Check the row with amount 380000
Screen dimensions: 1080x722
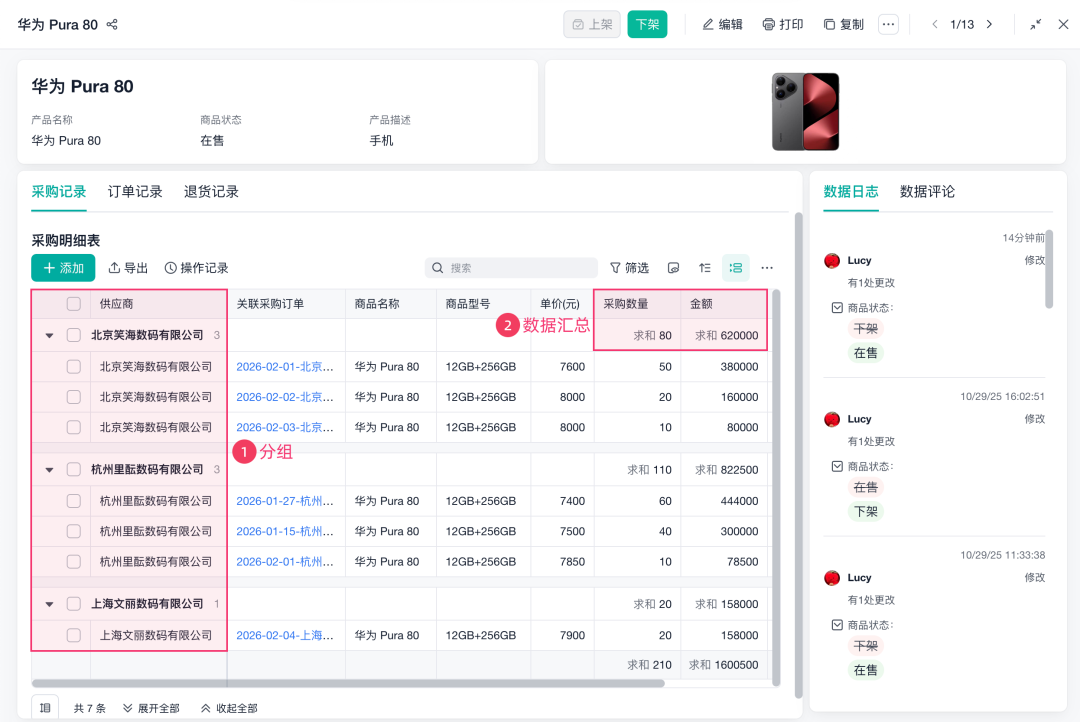[74, 367]
